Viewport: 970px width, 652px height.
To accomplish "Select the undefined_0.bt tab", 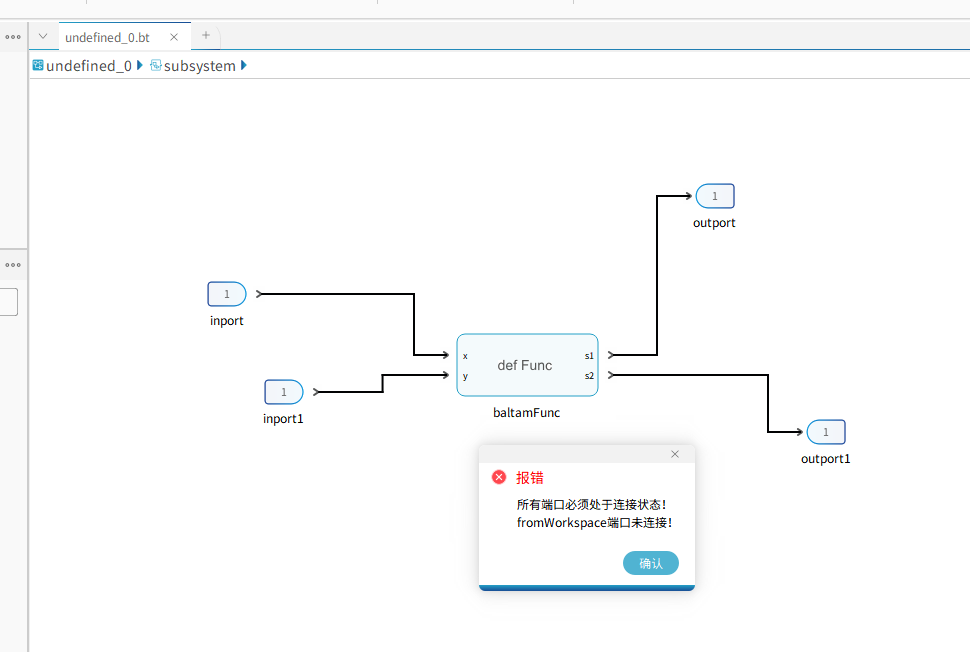I will (107, 37).
